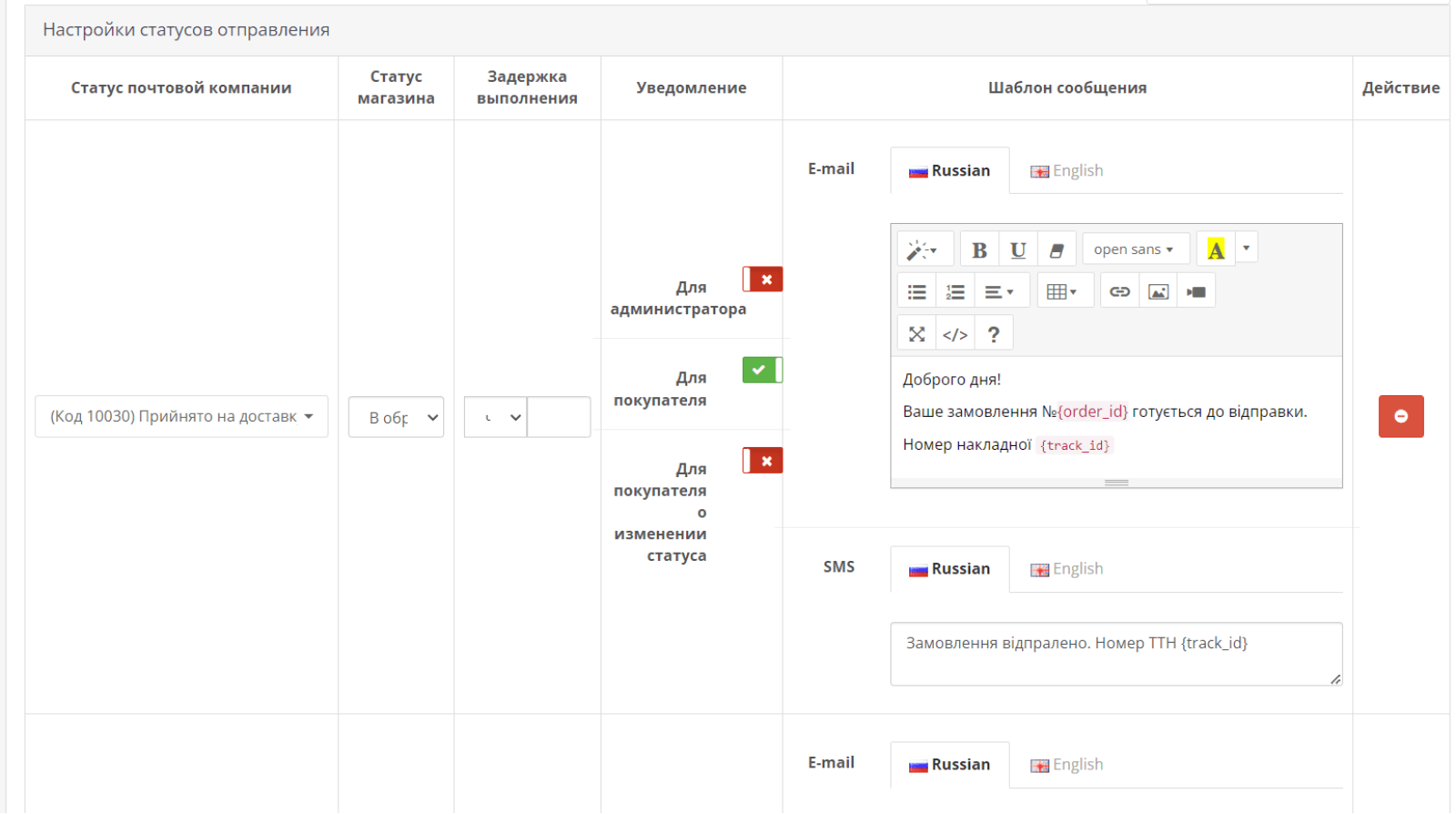Image resolution: width=1456 pixels, height=814 pixels.
Task: Click the 'Настройки статусов отправления' heading
Action: [x=186, y=29]
